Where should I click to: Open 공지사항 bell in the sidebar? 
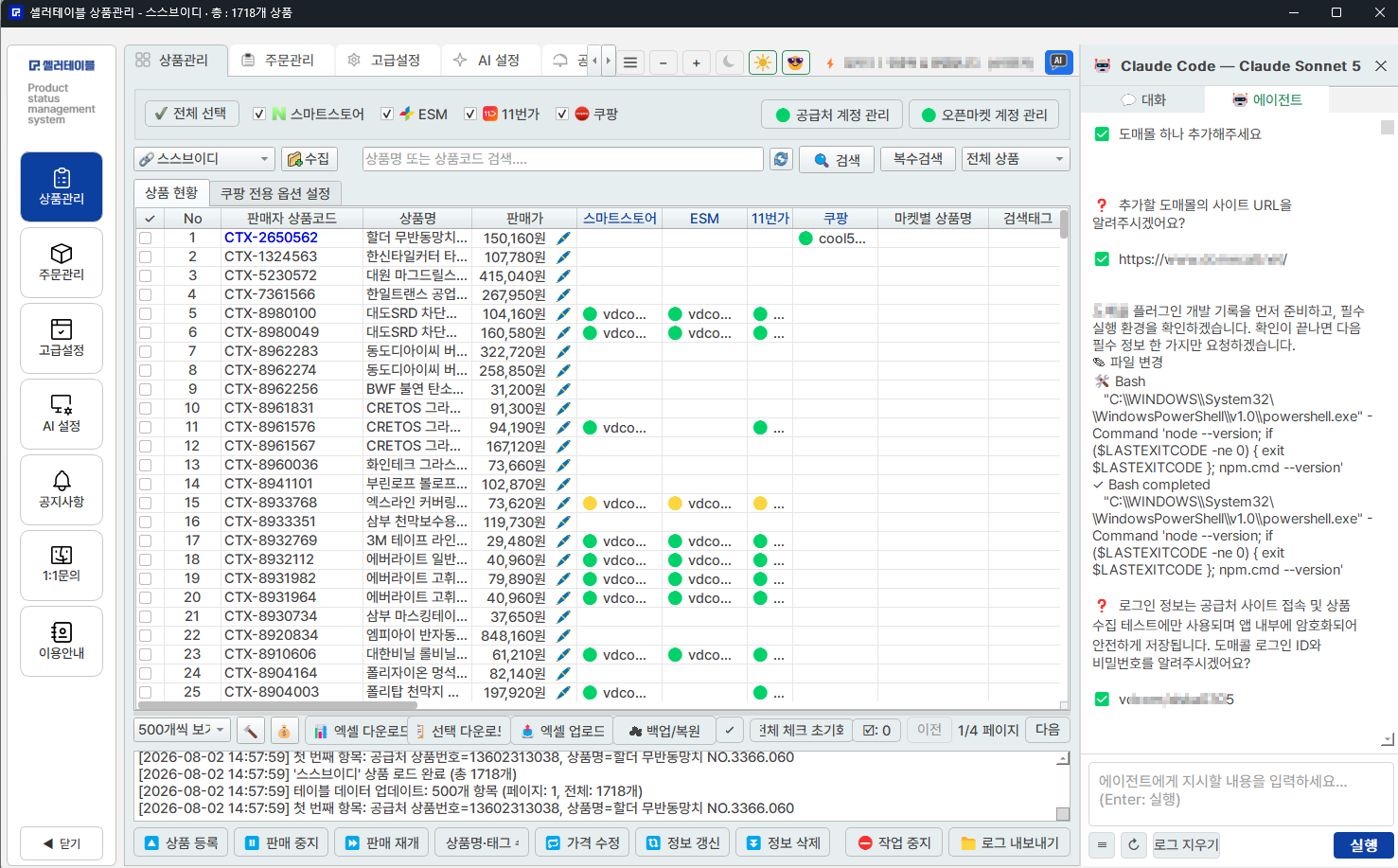62,489
